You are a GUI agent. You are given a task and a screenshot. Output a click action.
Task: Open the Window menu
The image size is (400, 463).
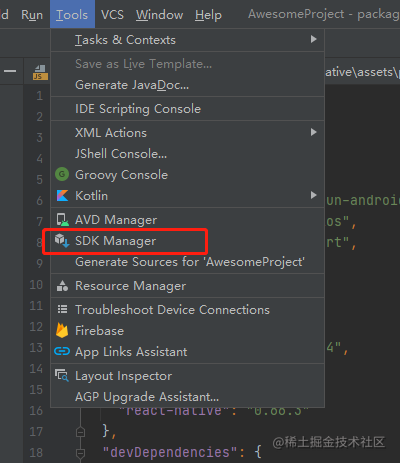click(159, 15)
